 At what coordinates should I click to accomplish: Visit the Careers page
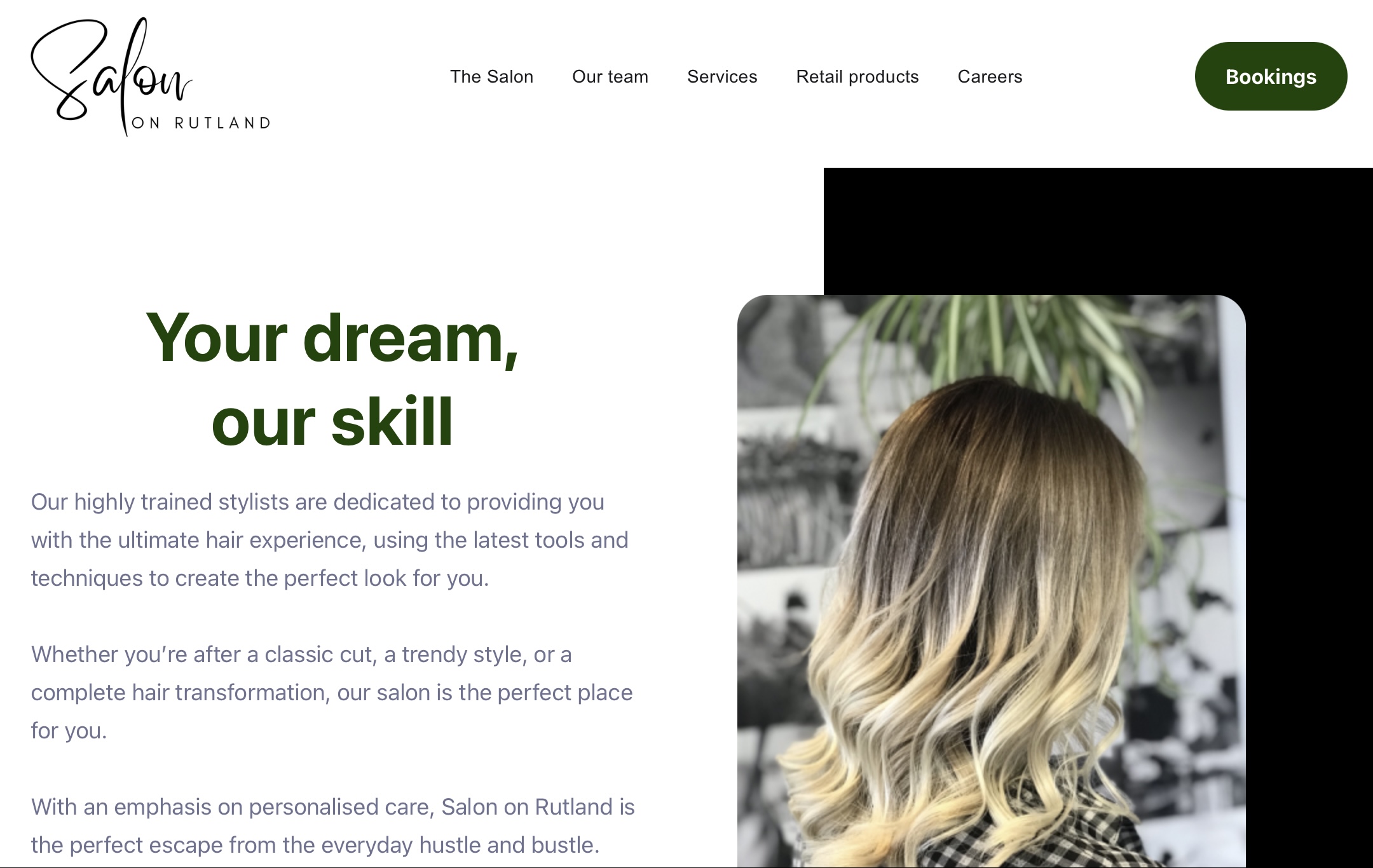[x=990, y=76]
